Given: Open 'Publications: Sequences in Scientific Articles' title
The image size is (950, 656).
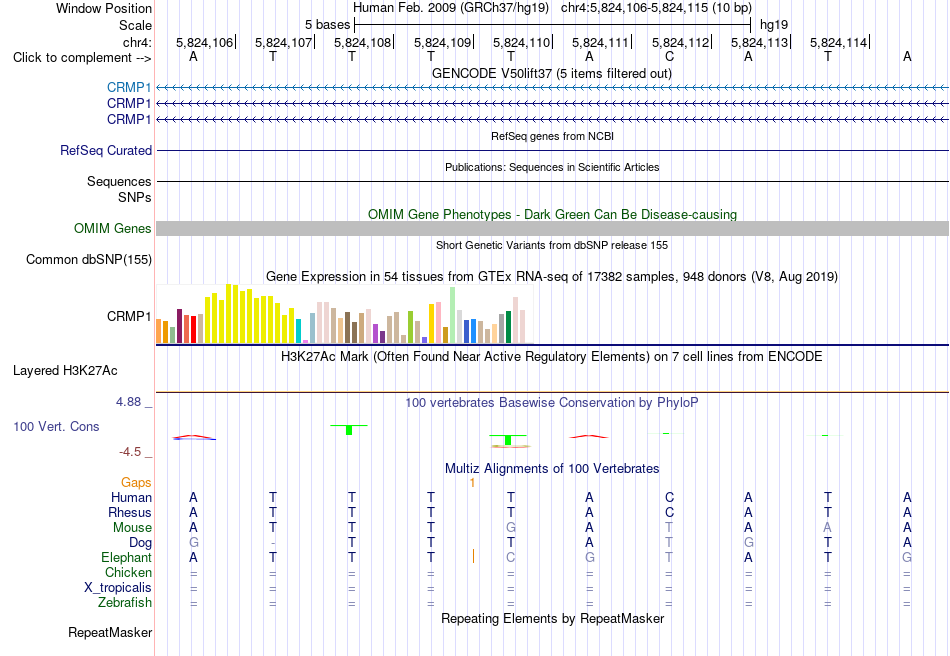Looking at the screenshot, I should (x=552, y=167).
